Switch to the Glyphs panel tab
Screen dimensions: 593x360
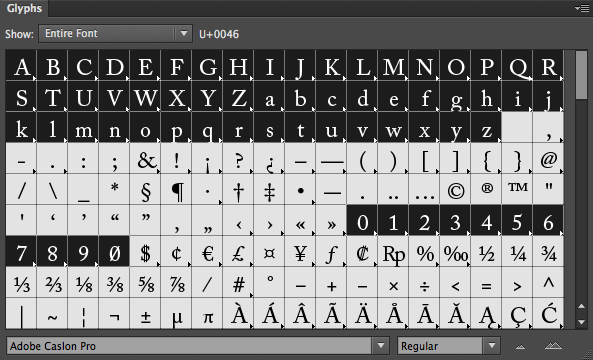[24, 8]
